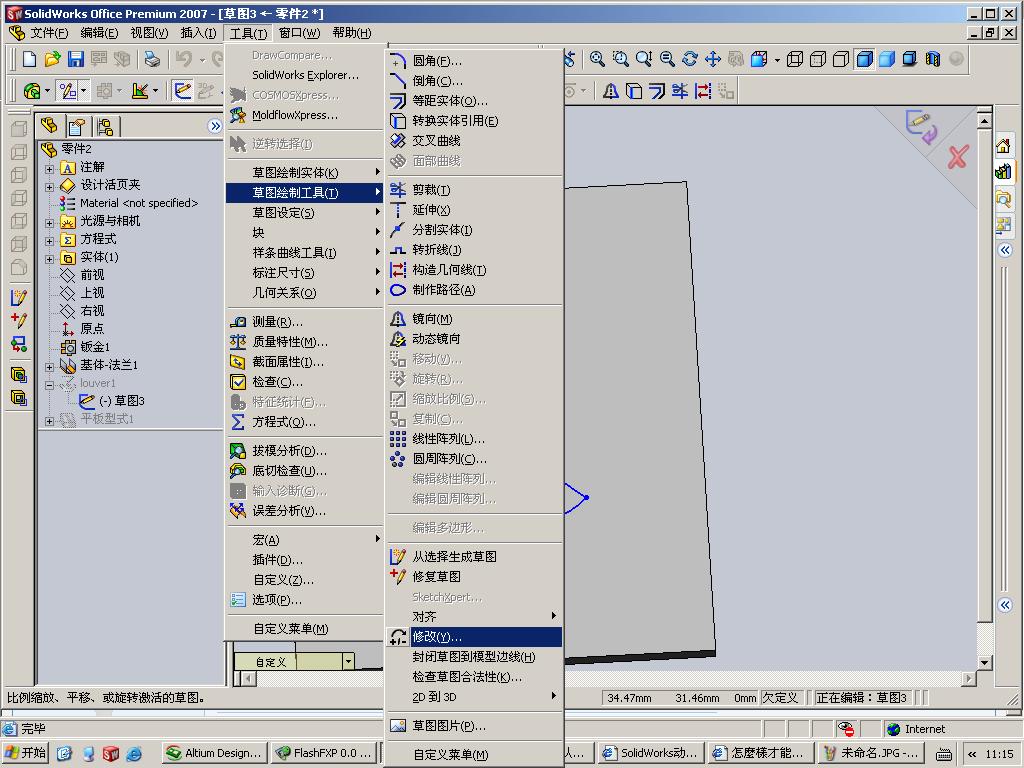
Task: Select 草图3 in the feature tree
Action: (x=121, y=401)
